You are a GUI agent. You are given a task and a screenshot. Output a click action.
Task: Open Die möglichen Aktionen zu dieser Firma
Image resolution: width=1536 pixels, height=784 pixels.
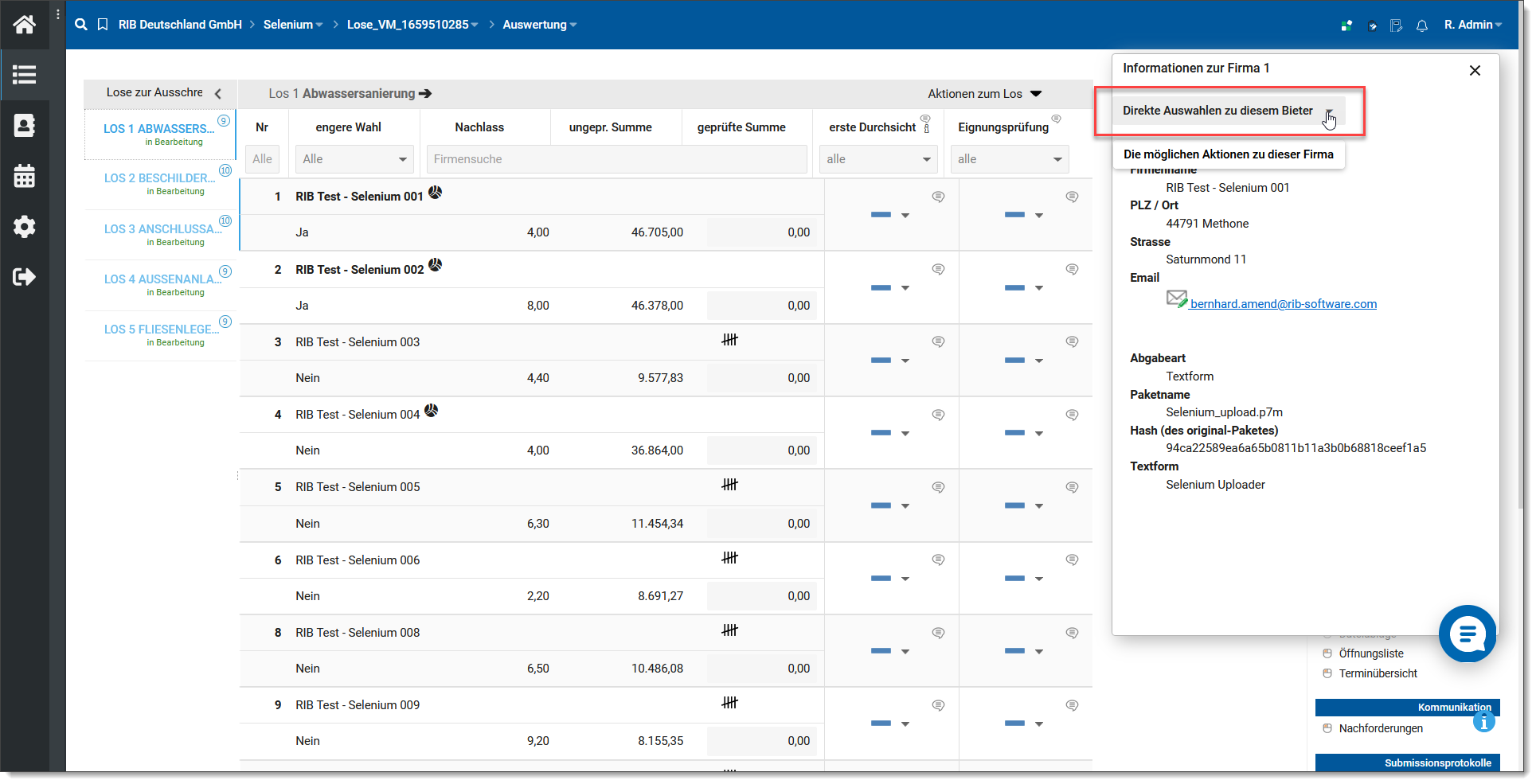(x=1229, y=154)
